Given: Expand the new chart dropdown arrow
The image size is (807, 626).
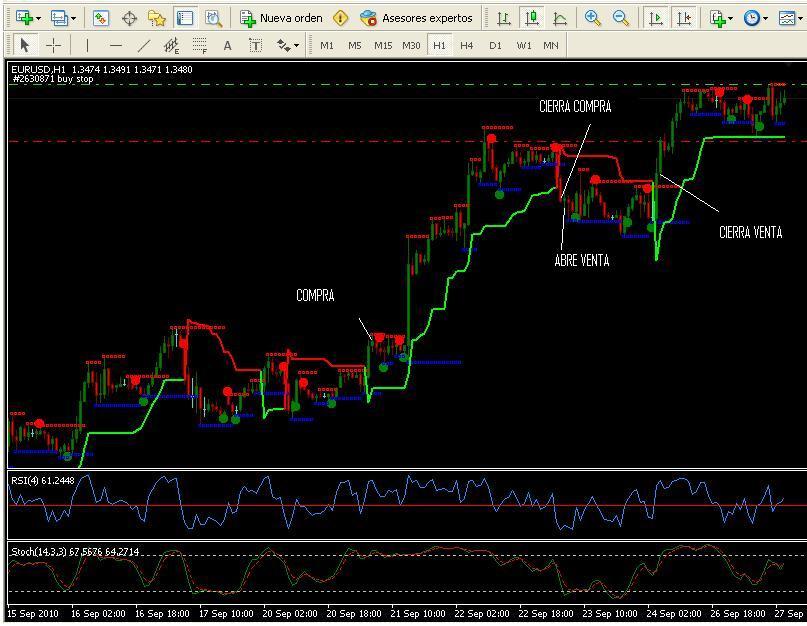Looking at the screenshot, I should [x=38, y=18].
